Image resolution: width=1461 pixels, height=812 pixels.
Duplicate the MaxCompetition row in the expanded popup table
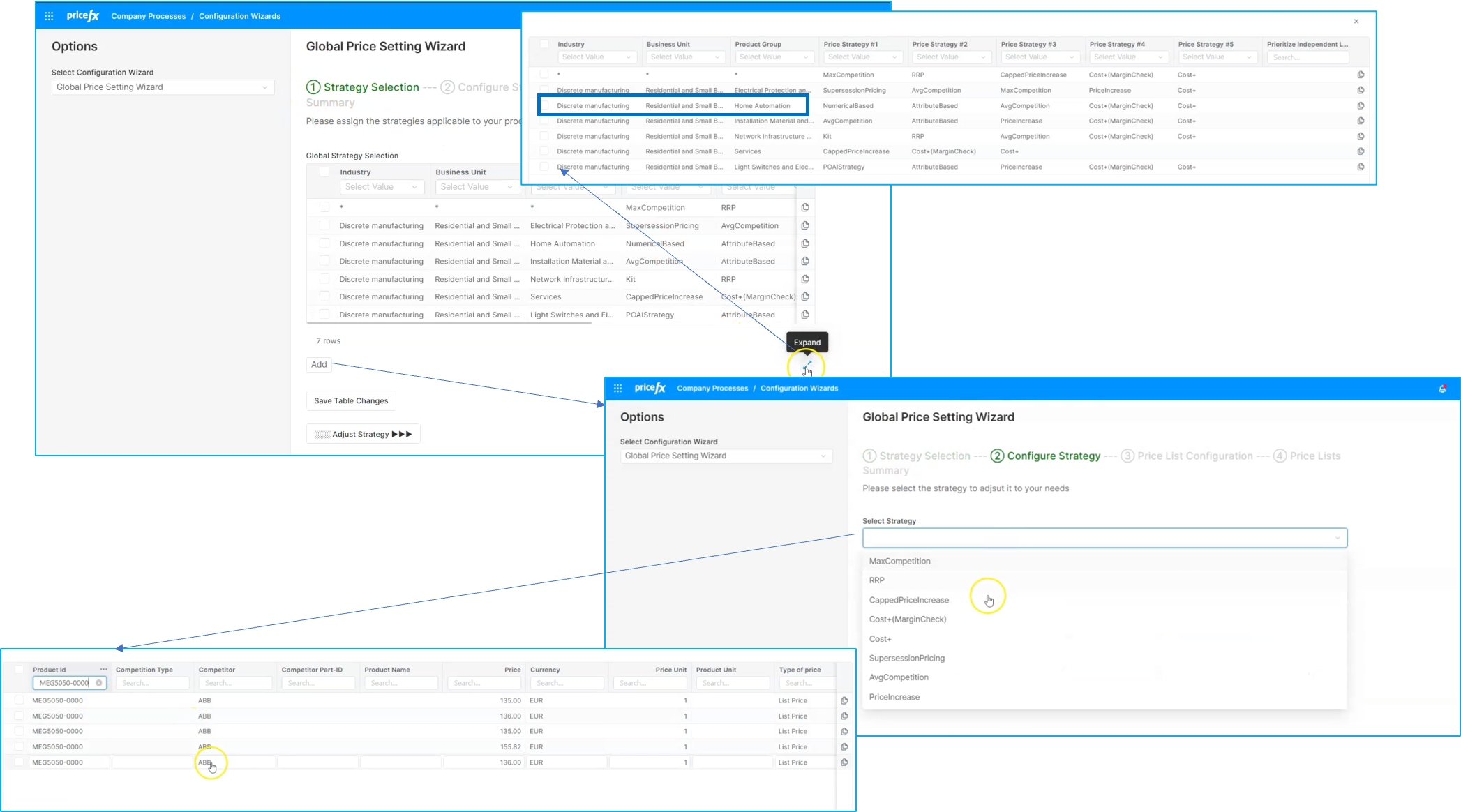1361,75
